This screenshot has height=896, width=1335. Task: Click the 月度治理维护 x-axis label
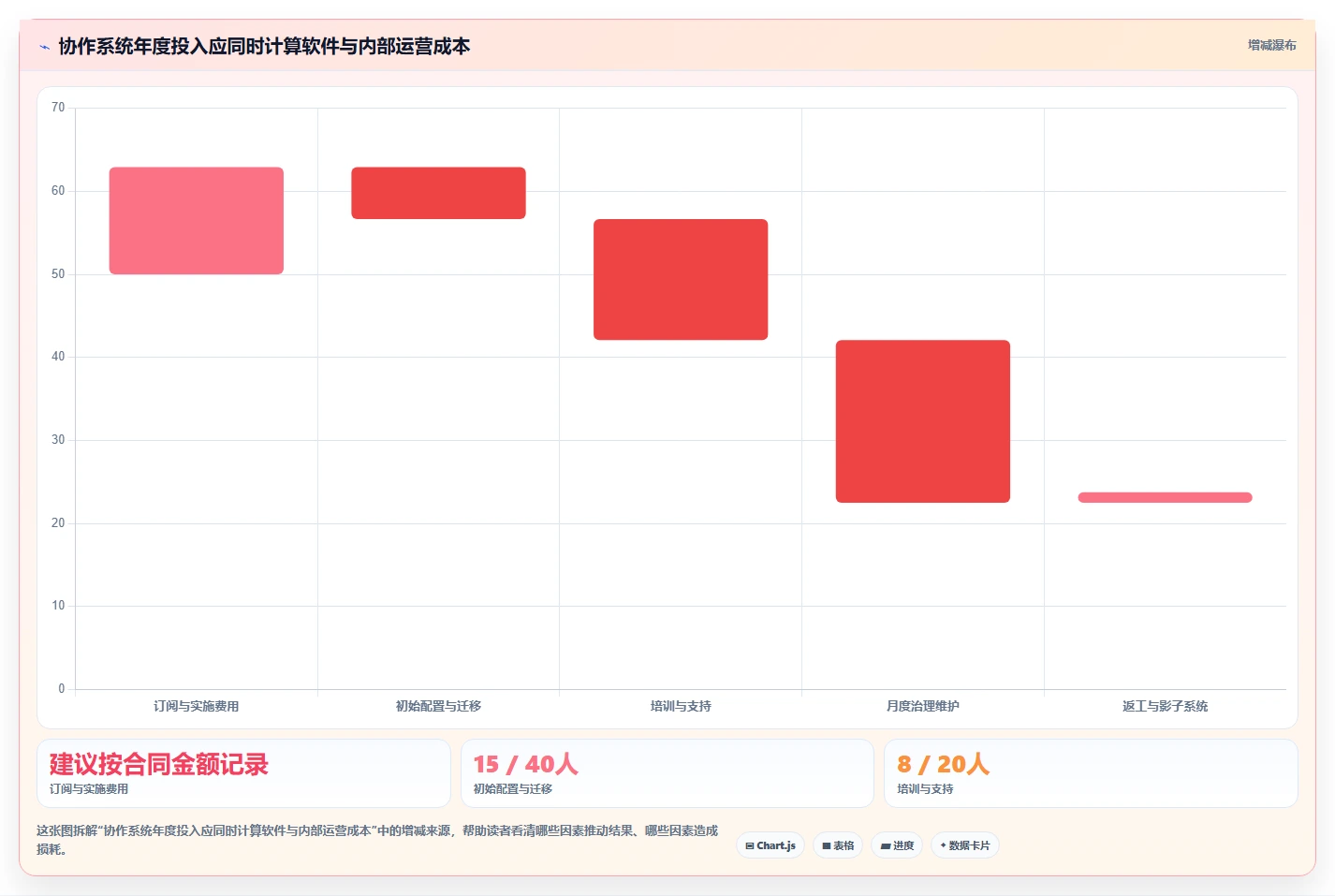(x=923, y=706)
